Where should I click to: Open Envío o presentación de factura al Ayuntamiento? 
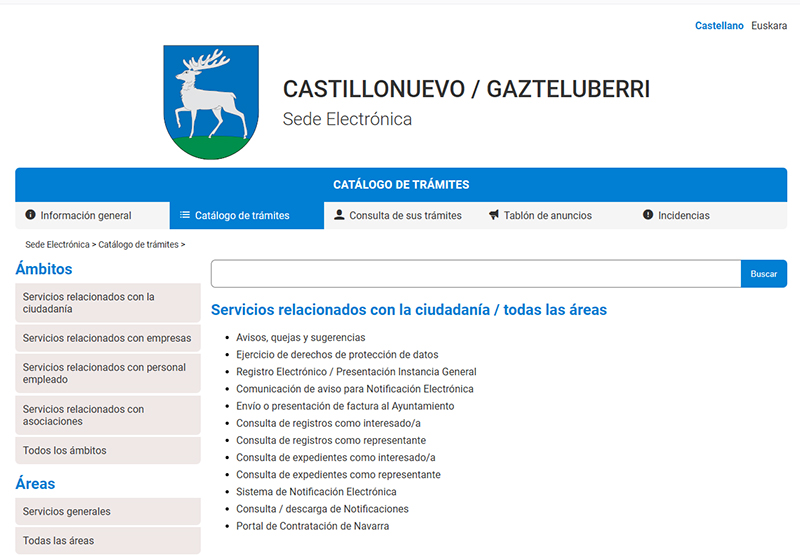[345, 406]
